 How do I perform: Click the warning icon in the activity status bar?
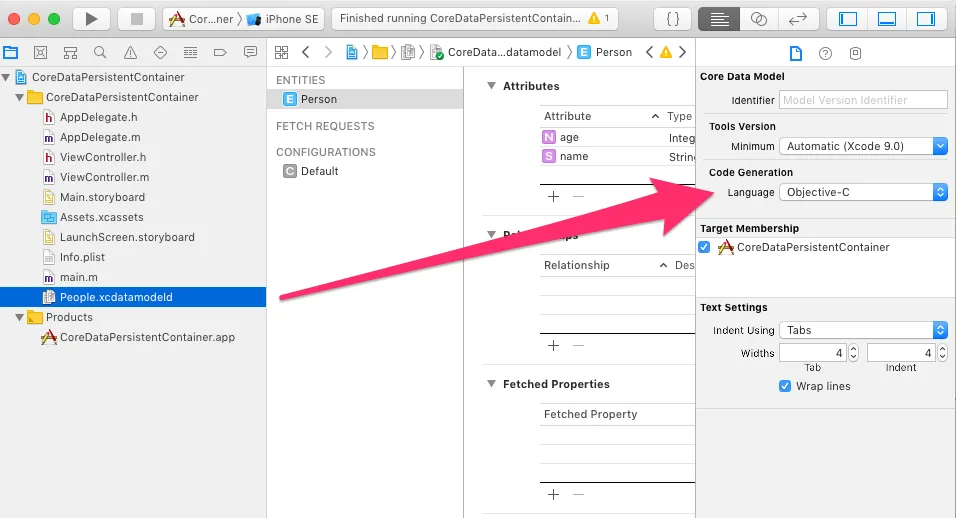[594, 18]
